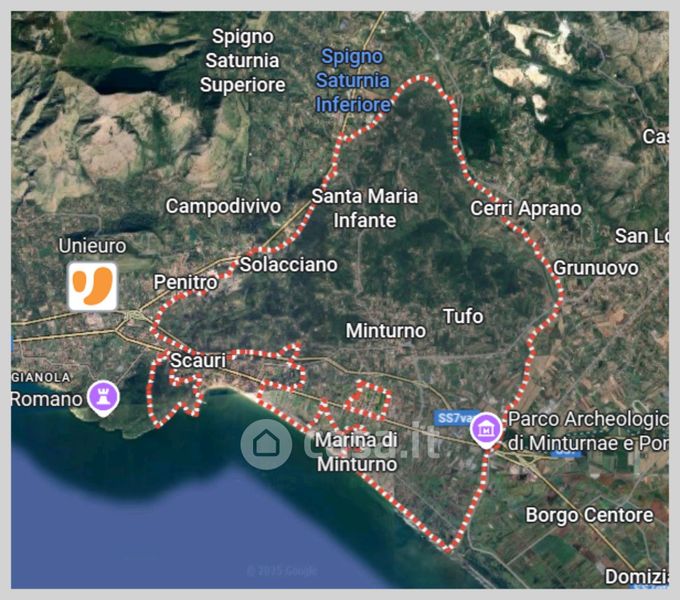Select the Minturno town label

pyautogui.click(x=386, y=331)
